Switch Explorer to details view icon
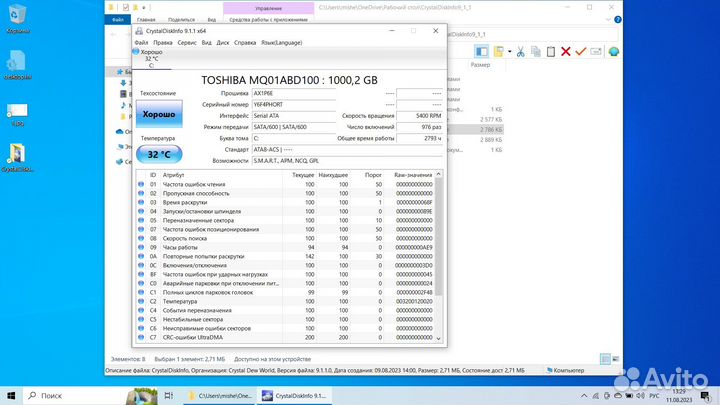The height and width of the screenshot is (405, 720). click(x=605, y=359)
